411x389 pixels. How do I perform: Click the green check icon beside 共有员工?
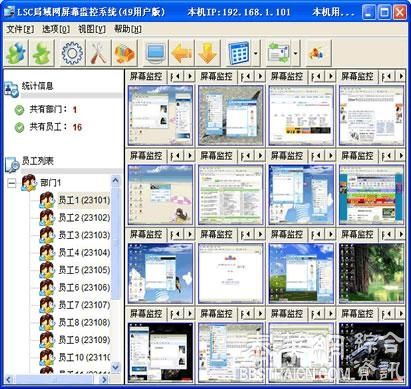click(x=19, y=127)
